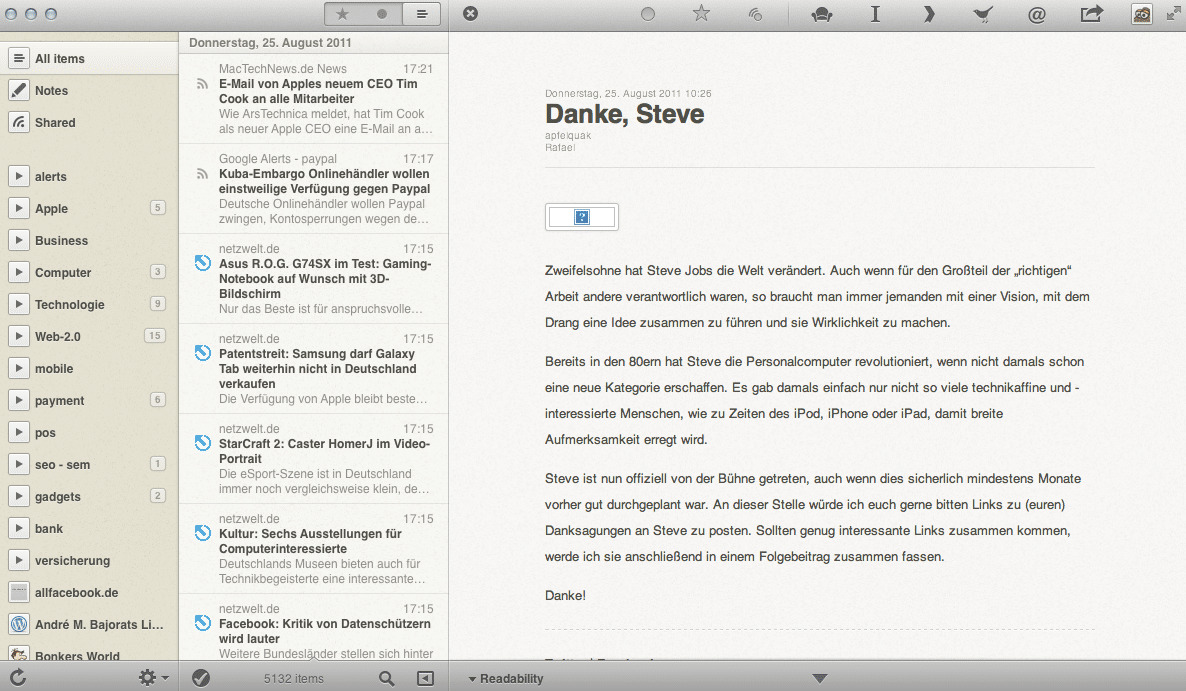Click the Danke, Steve headline
Screen dimensions: 1186x691
(625, 114)
